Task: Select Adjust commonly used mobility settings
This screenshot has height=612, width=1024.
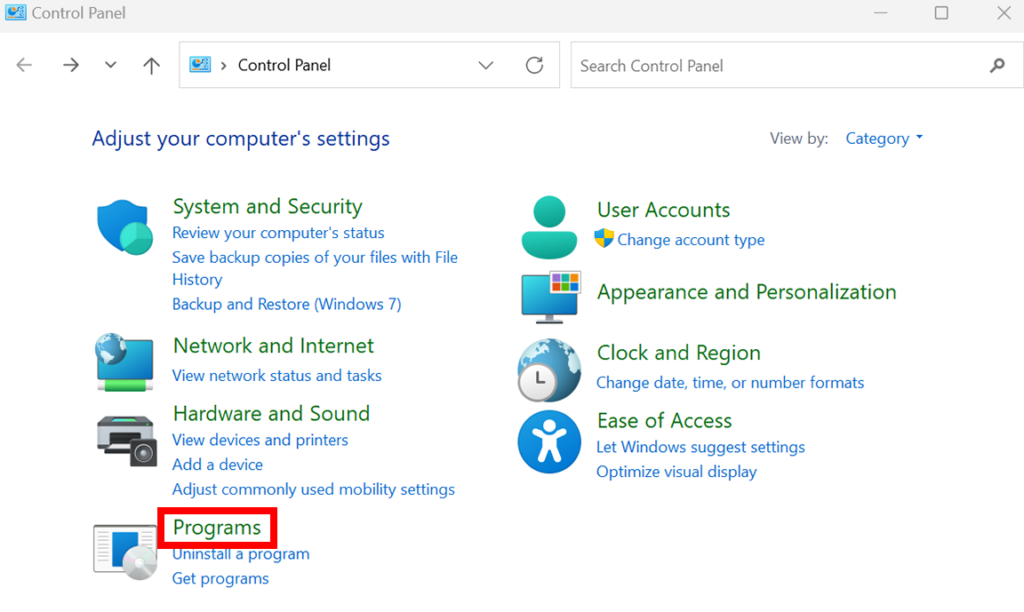Action: [313, 489]
